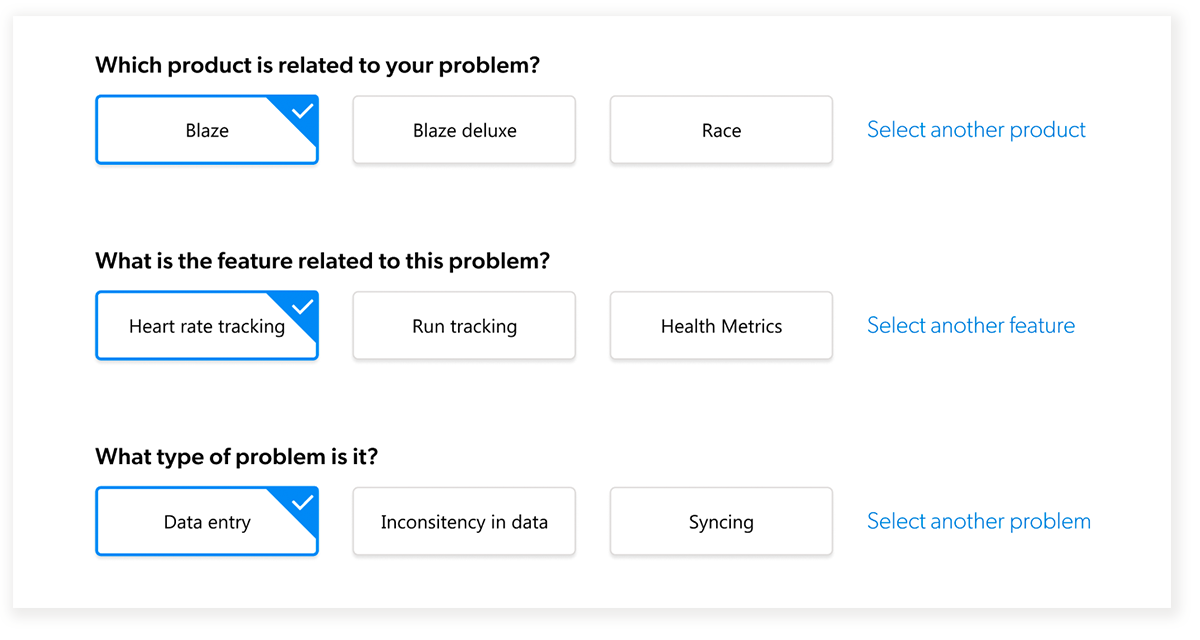Viewport: 1200px width, 640px height.
Task: Re-select the Data entry problem card
Action: [x=206, y=521]
